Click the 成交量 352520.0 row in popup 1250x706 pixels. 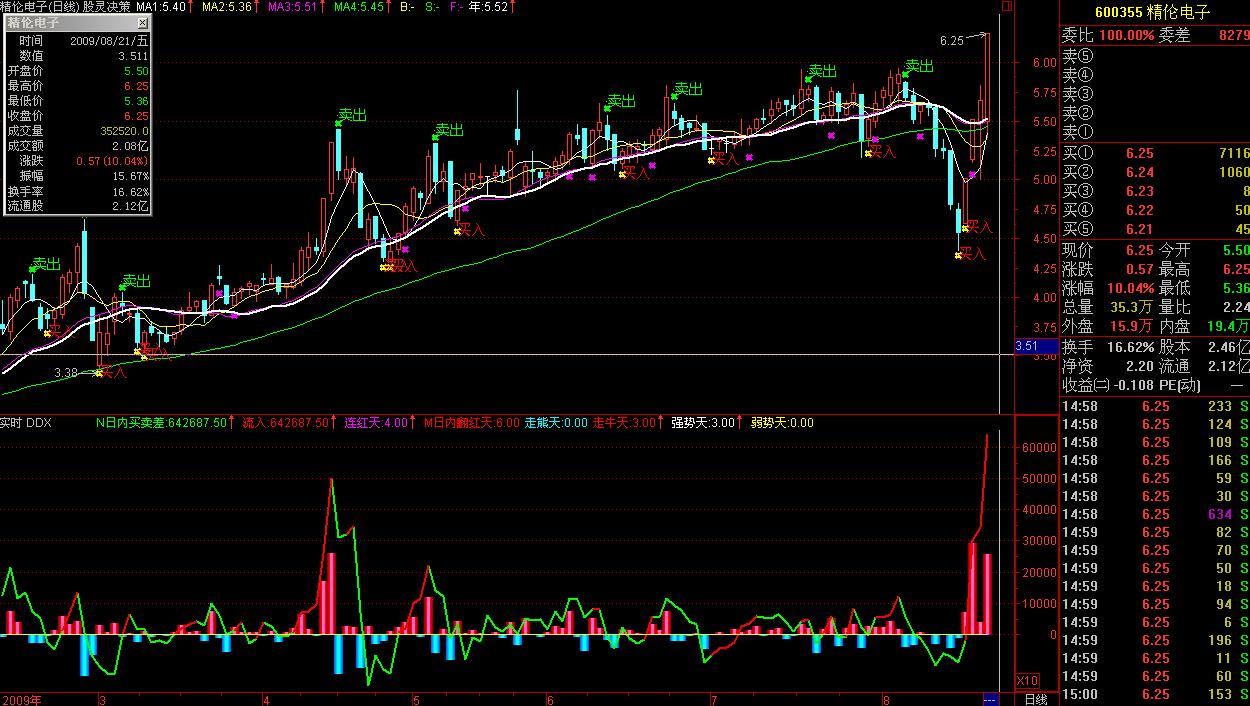78,131
